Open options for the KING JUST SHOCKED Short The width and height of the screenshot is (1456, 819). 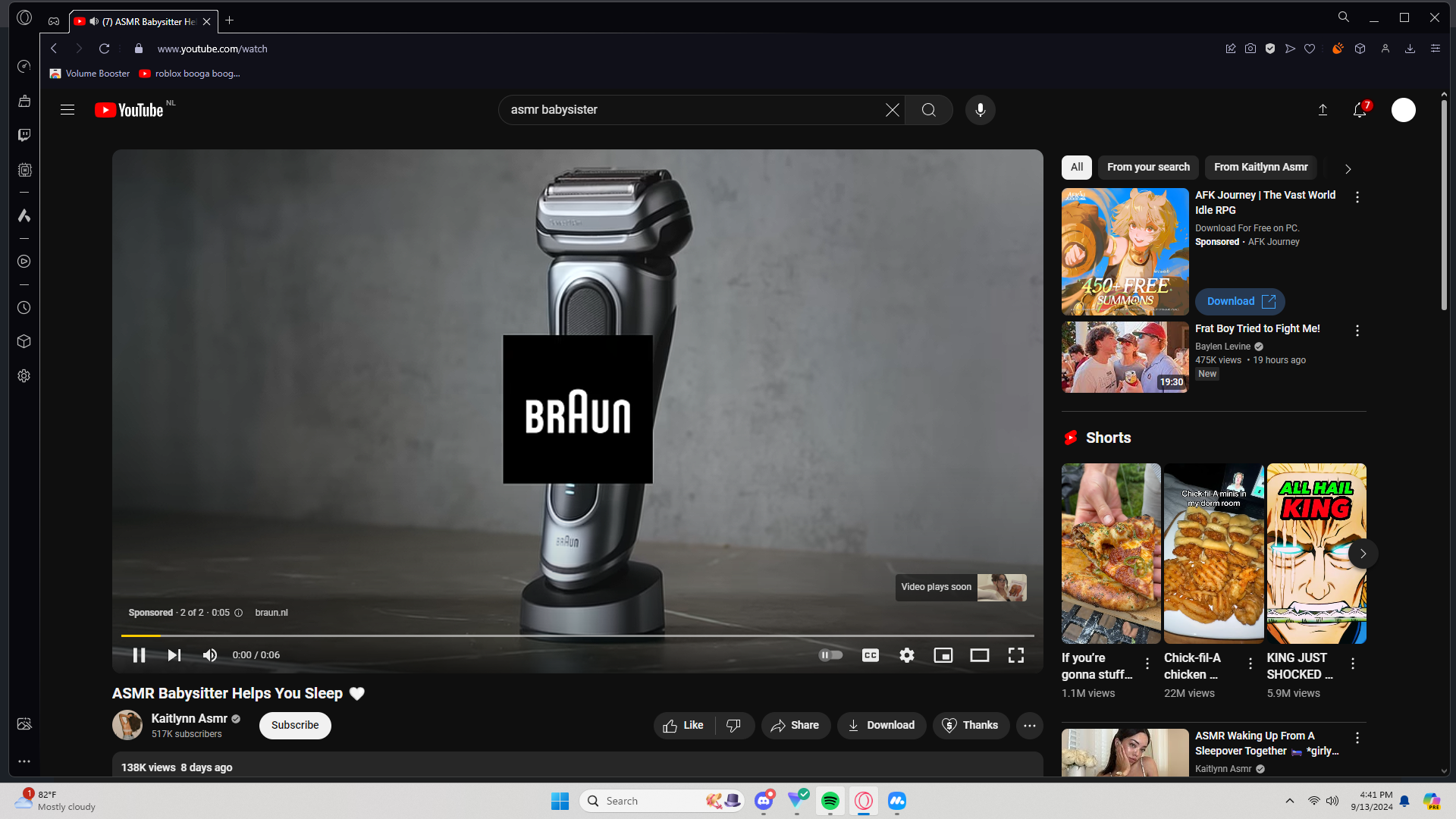point(1353,664)
